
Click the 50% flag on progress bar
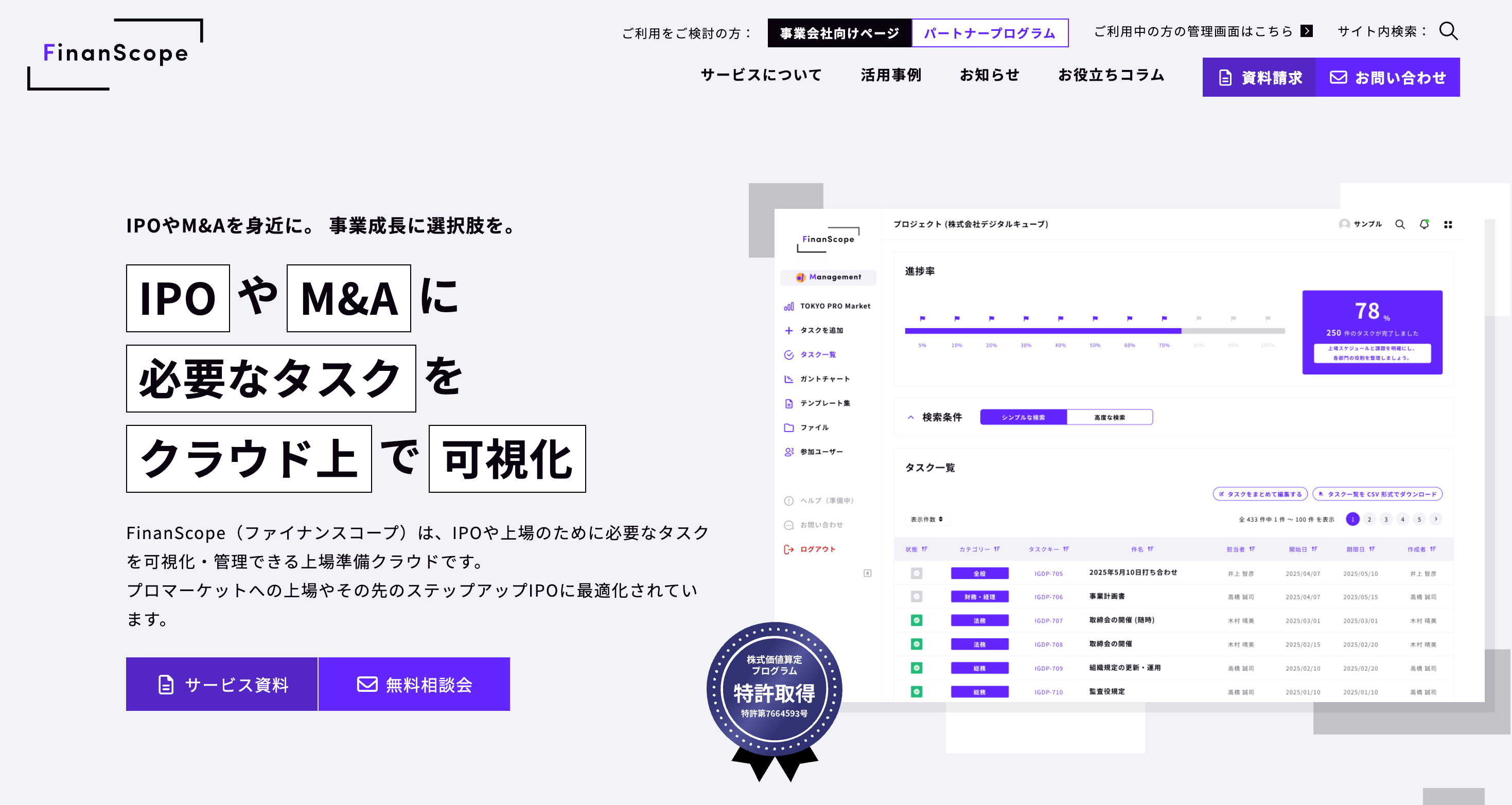coord(1095,318)
